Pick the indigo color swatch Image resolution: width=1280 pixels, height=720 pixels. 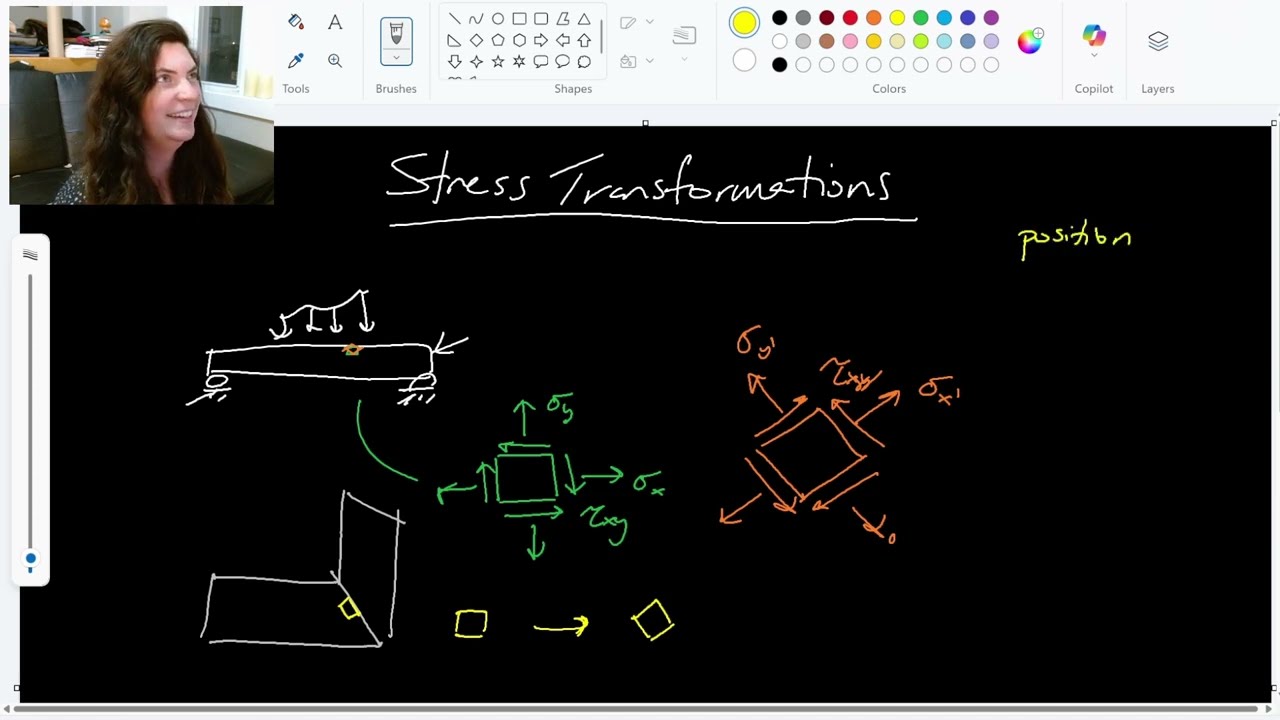click(968, 18)
